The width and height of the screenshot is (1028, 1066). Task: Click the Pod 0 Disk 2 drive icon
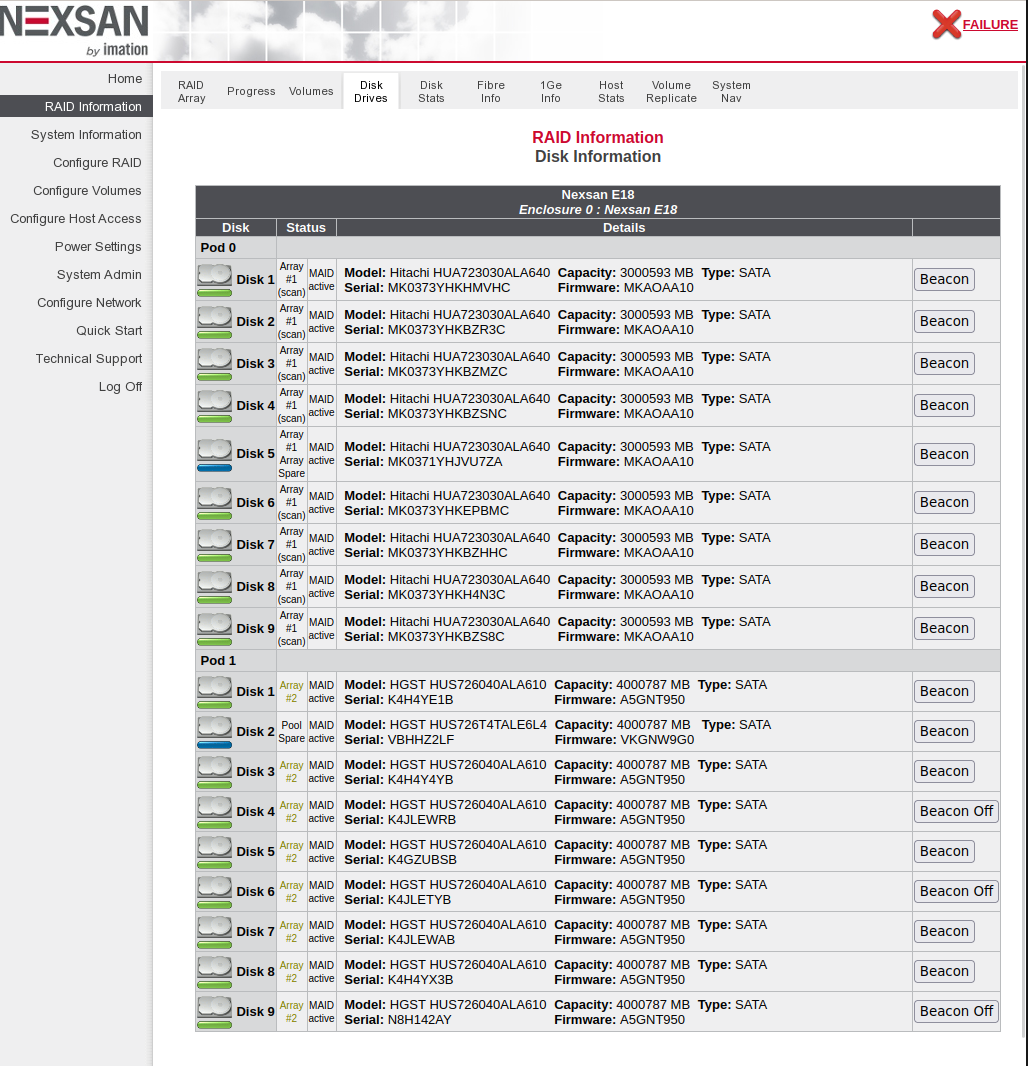215,322
